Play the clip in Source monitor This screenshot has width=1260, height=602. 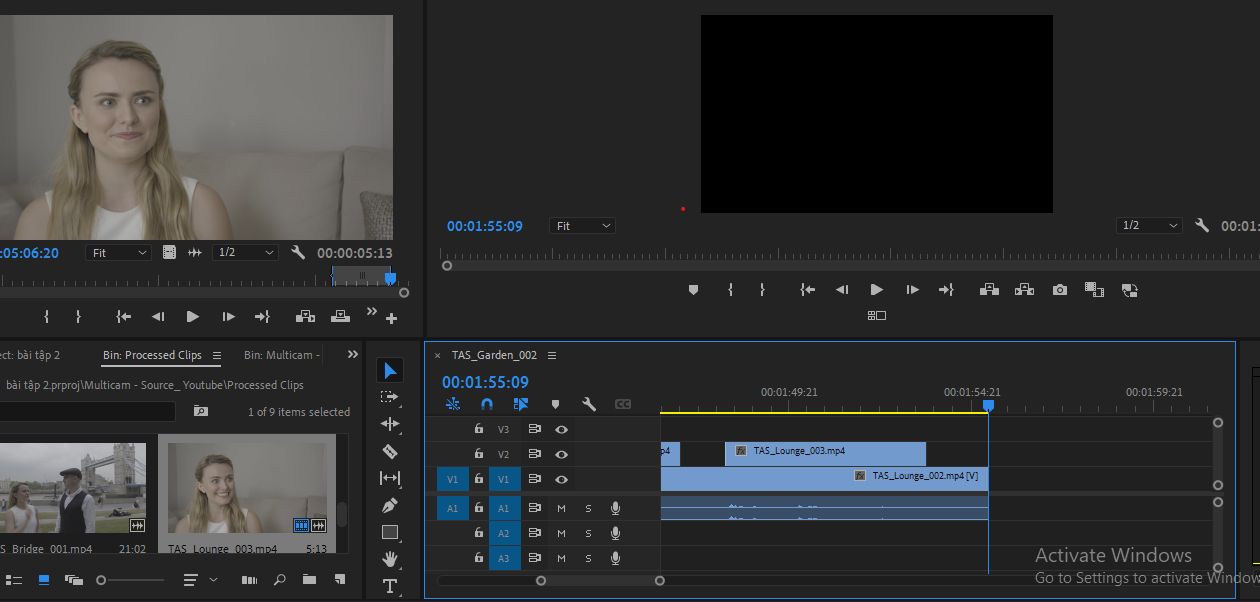[x=193, y=316]
